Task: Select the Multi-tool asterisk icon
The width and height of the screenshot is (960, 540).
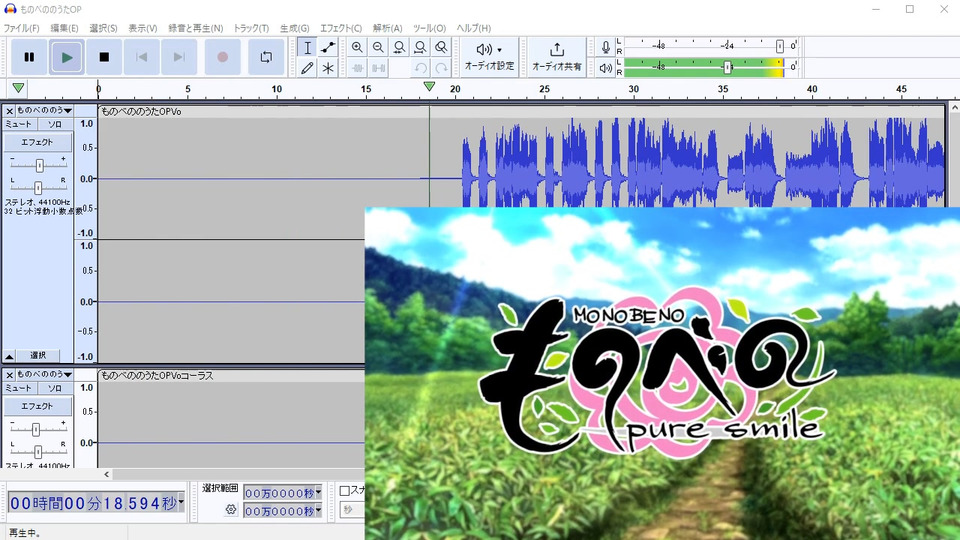Action: point(328,68)
